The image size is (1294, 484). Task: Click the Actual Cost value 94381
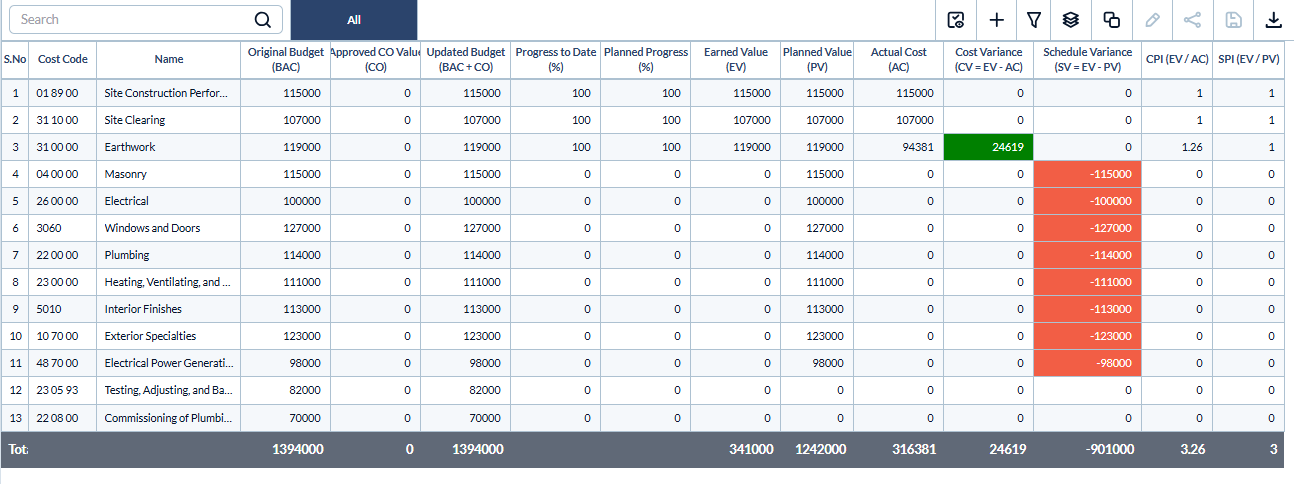(x=899, y=147)
